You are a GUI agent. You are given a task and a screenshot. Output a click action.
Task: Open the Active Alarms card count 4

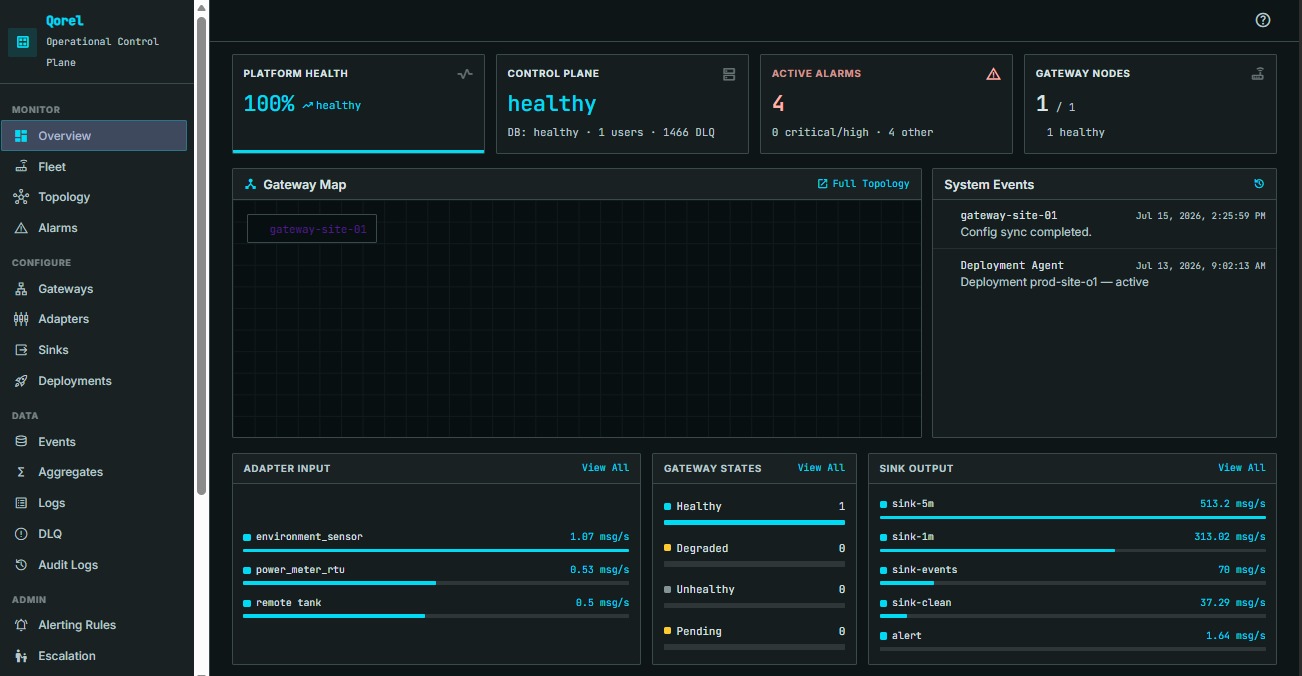(x=778, y=103)
